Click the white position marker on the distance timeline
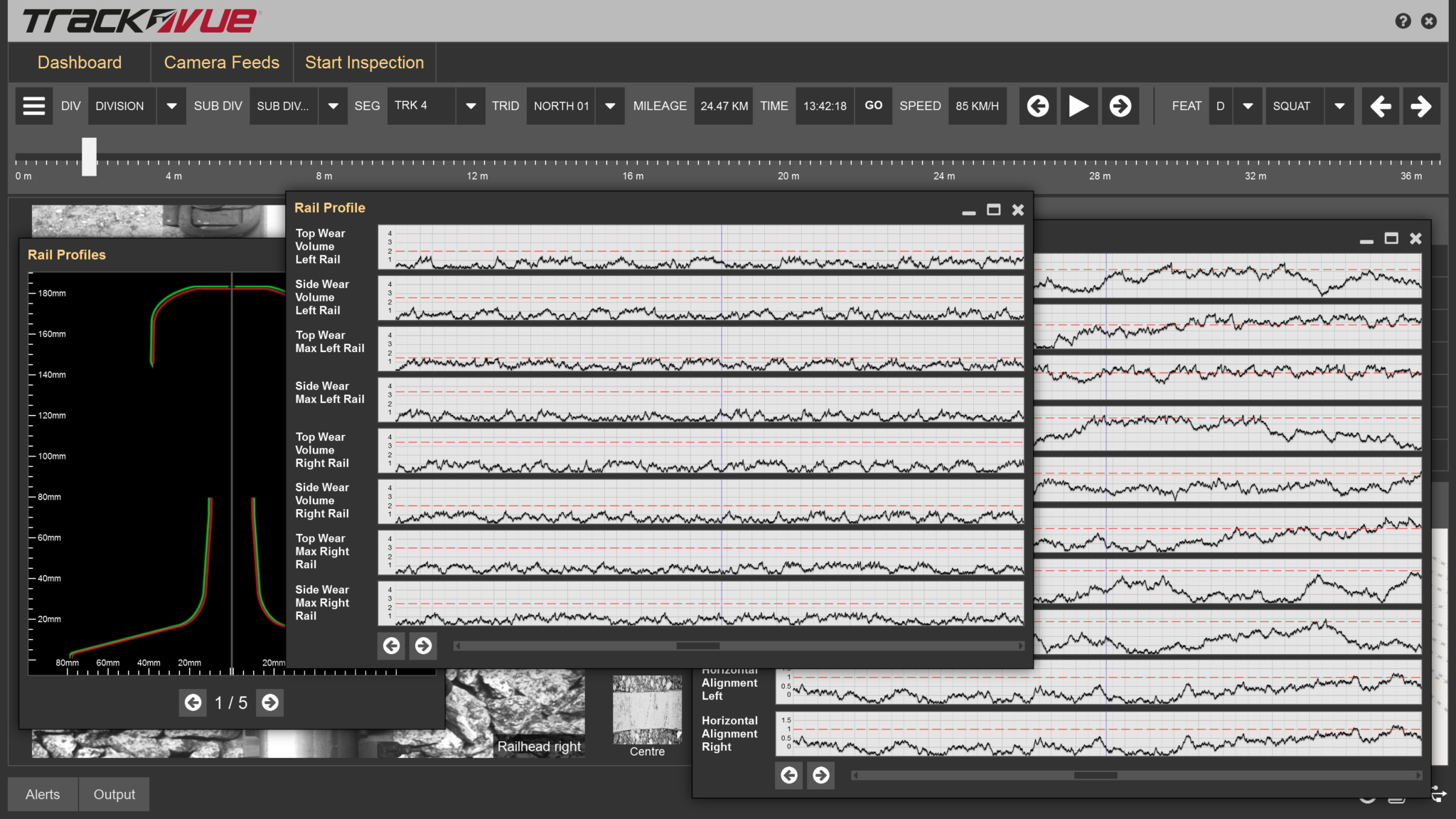 tap(89, 156)
